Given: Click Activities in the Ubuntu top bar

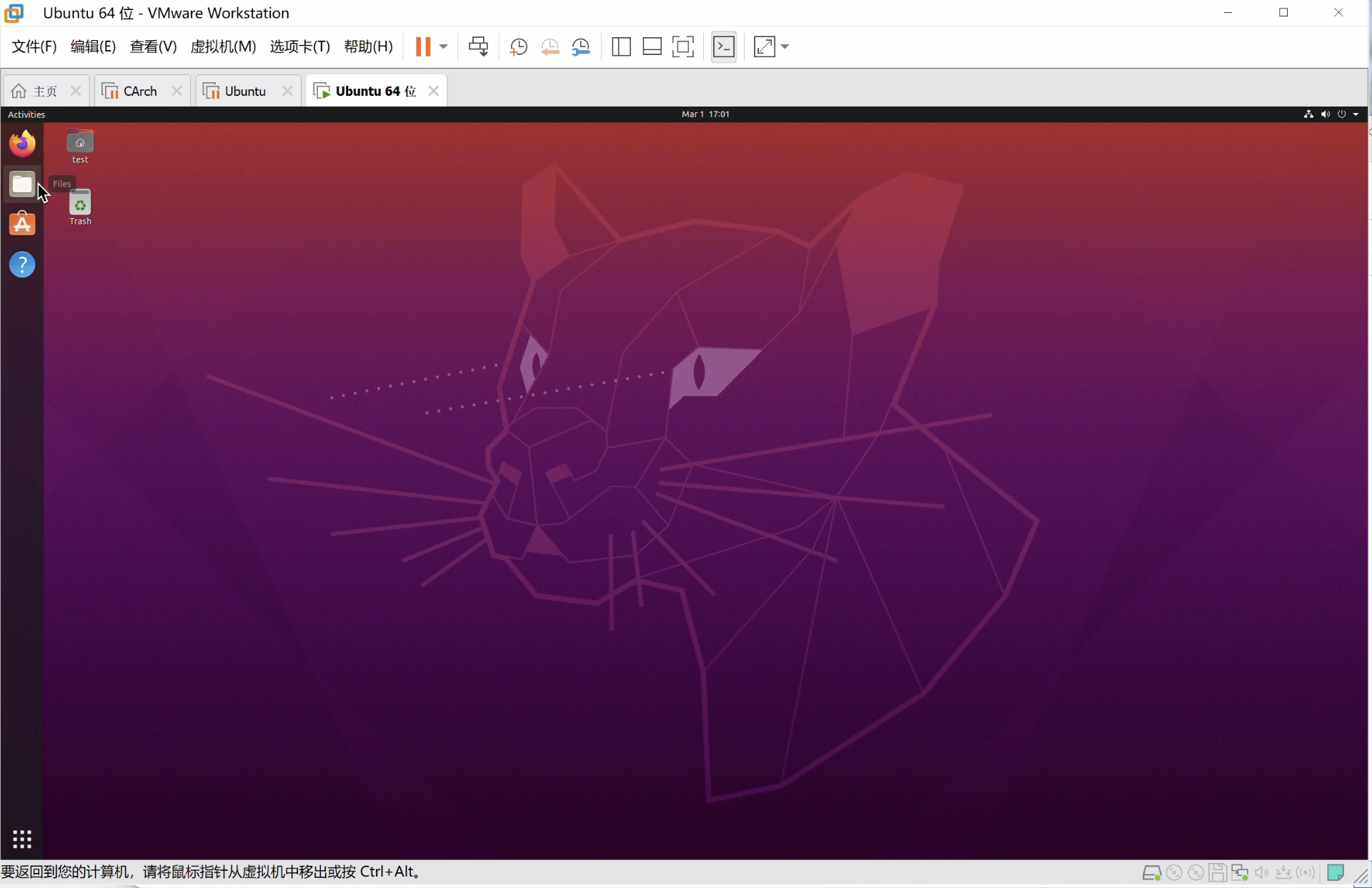Looking at the screenshot, I should coord(26,114).
